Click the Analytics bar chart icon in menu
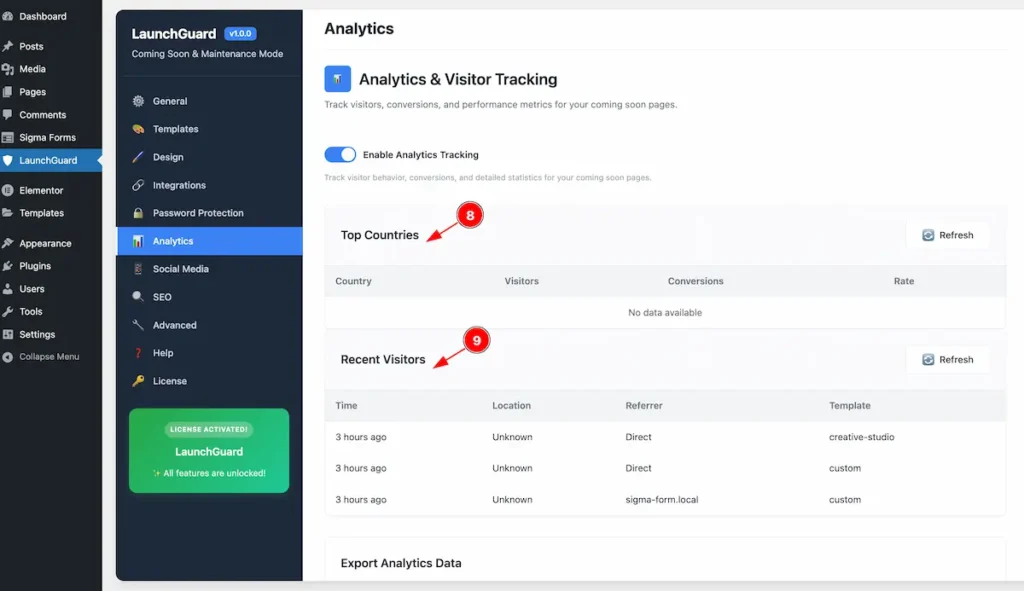Viewport: 1024px width, 591px height. pyautogui.click(x=138, y=241)
